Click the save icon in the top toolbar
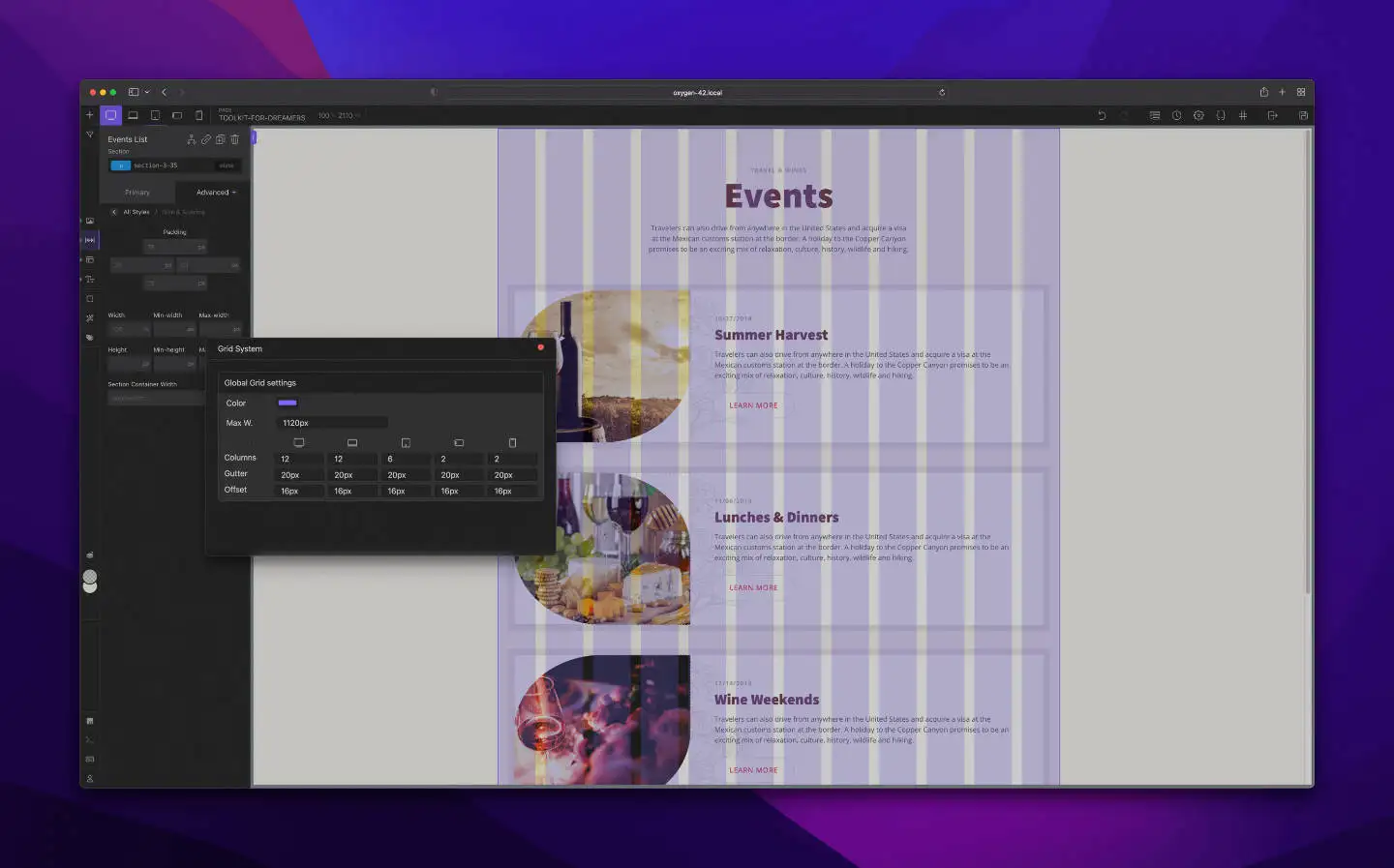The image size is (1394, 868). [1303, 115]
